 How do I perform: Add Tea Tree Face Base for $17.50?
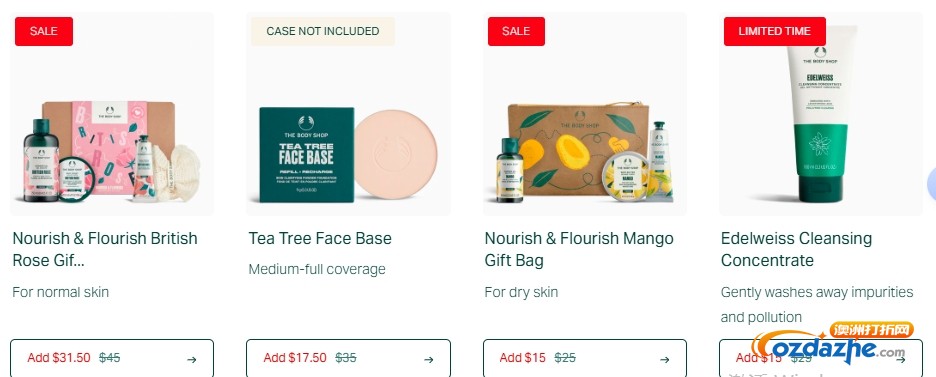[x=348, y=358]
